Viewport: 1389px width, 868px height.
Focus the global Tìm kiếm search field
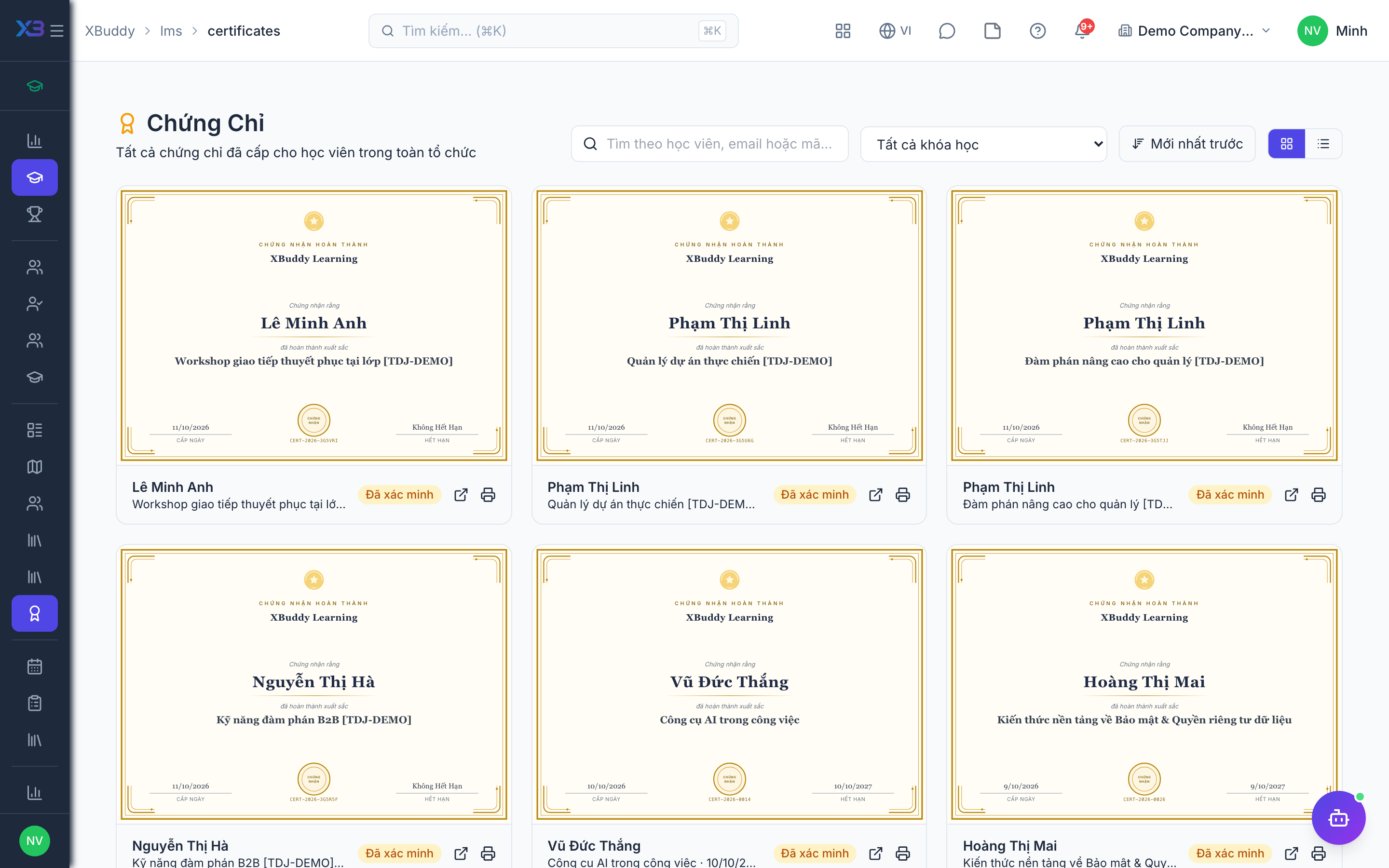click(553, 31)
